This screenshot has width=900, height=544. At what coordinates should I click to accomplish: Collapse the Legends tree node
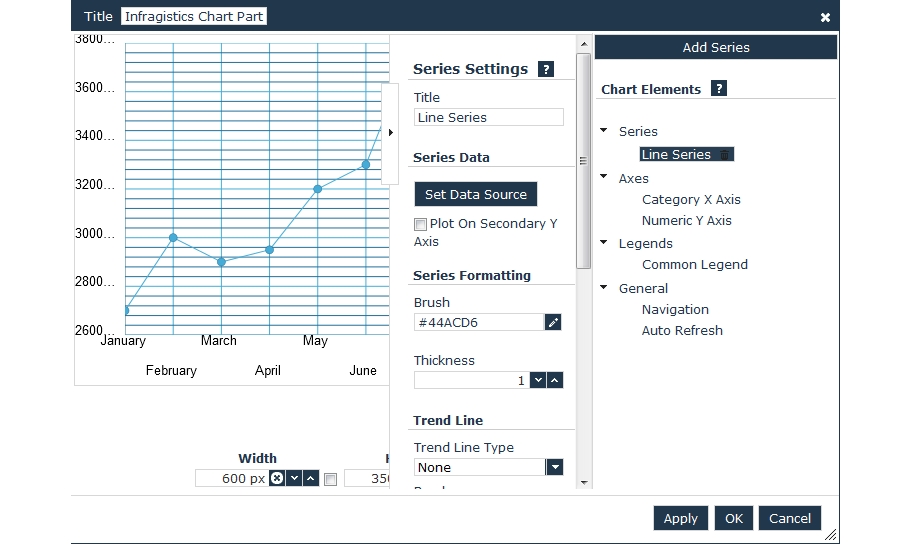604,242
